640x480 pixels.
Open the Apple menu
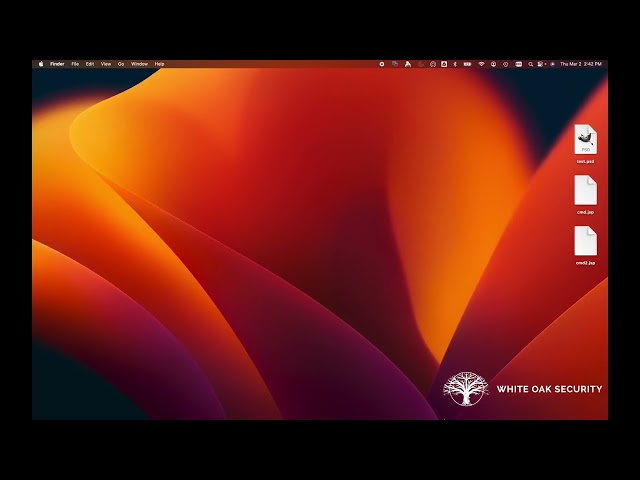(x=41, y=64)
